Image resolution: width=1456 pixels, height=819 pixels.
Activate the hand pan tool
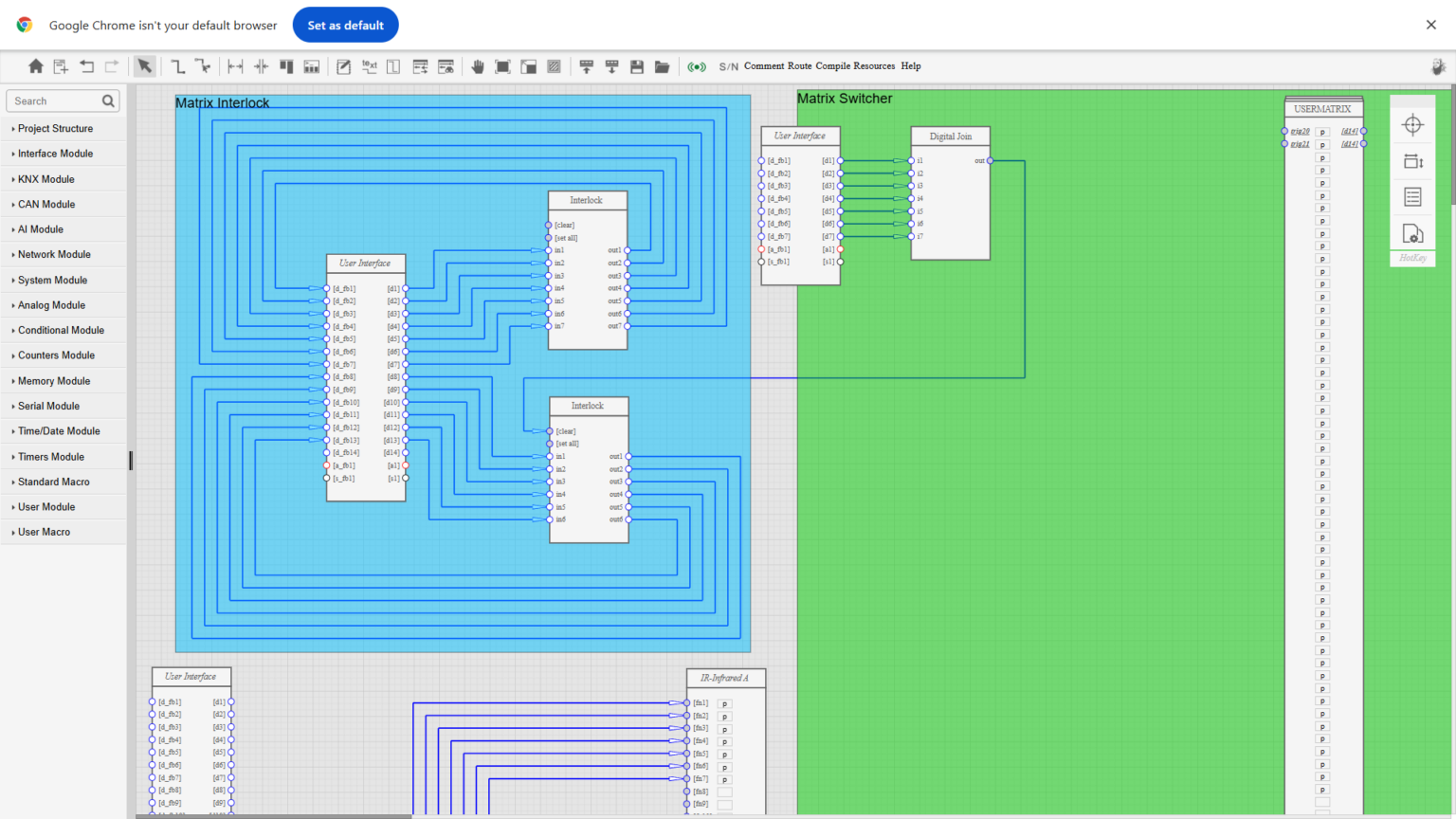point(478,66)
